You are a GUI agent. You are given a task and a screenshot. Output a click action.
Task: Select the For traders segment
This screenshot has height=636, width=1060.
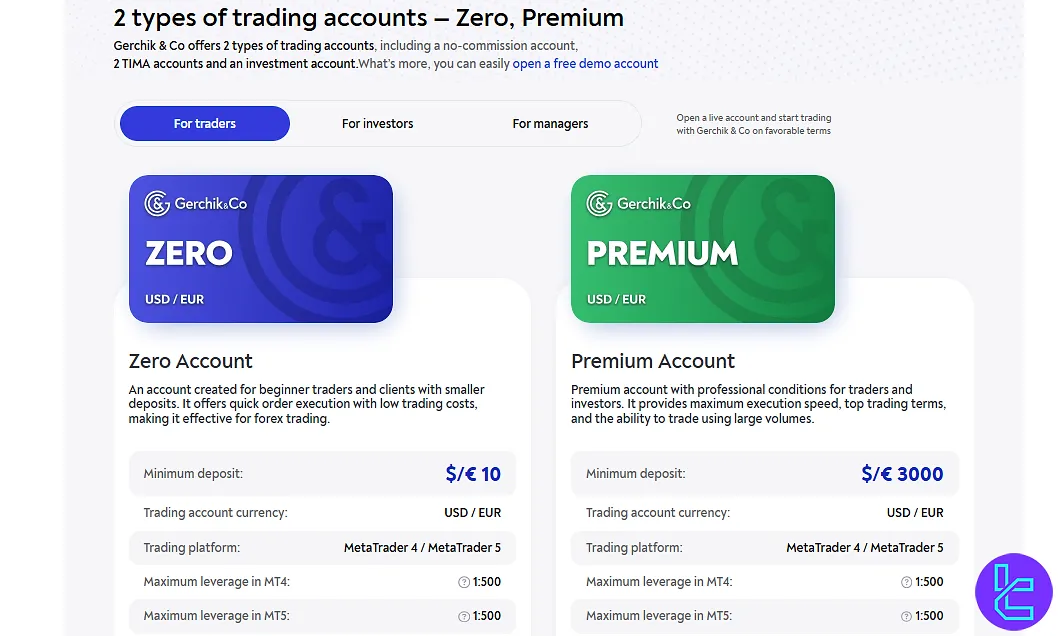(204, 123)
